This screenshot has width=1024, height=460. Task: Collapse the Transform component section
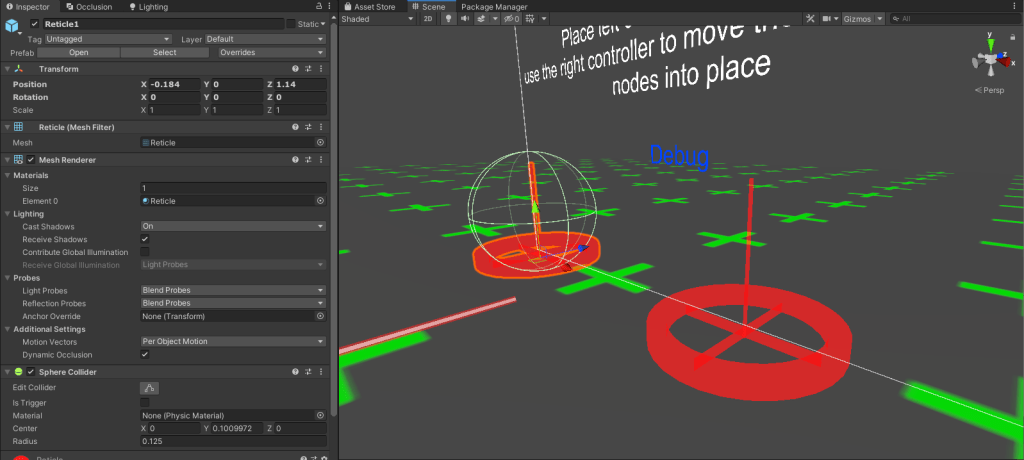[8, 69]
